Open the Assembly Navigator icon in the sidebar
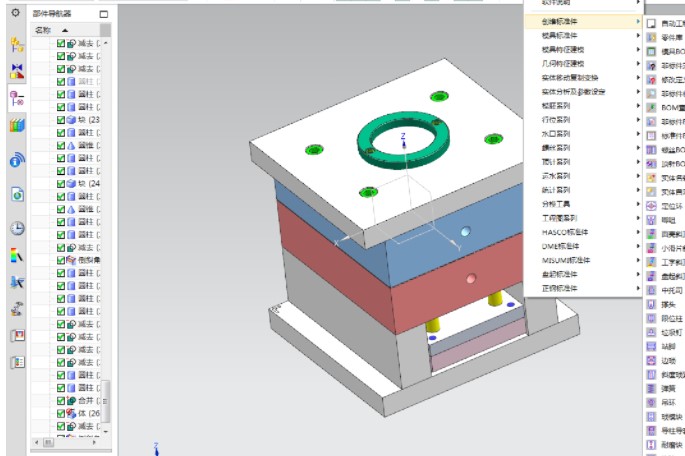The width and height of the screenshot is (685, 456). (x=17, y=44)
